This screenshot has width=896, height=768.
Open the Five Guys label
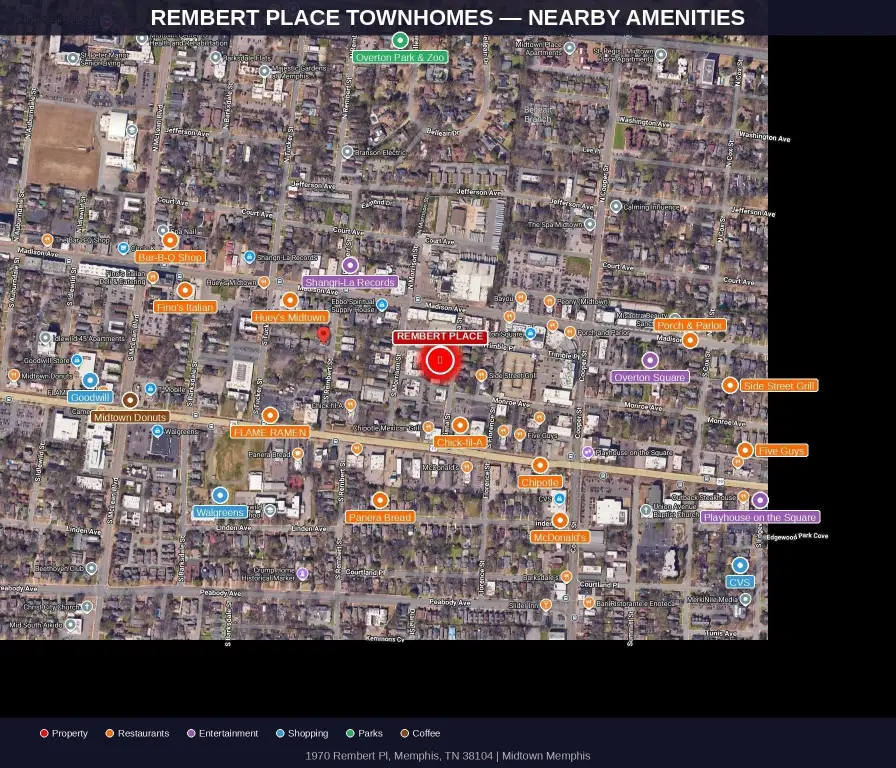(781, 451)
